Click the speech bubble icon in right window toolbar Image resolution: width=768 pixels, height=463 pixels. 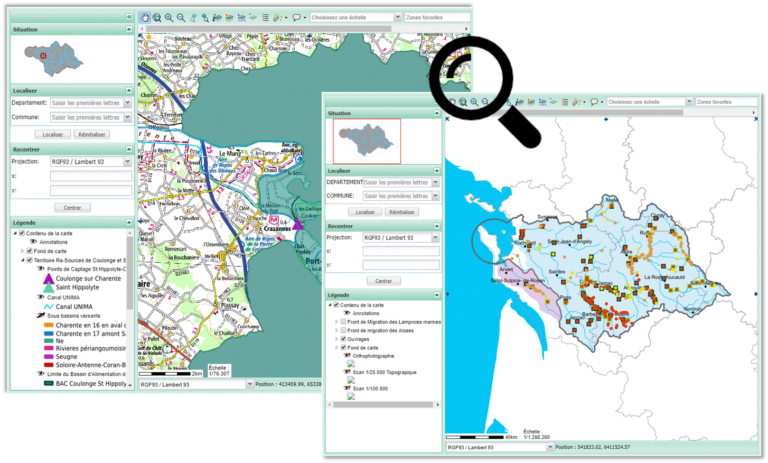coord(594,102)
